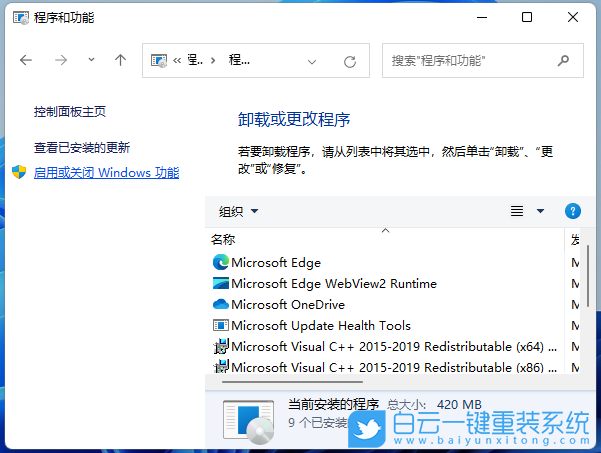
Task: Change view with the list view icon
Action: 517,211
